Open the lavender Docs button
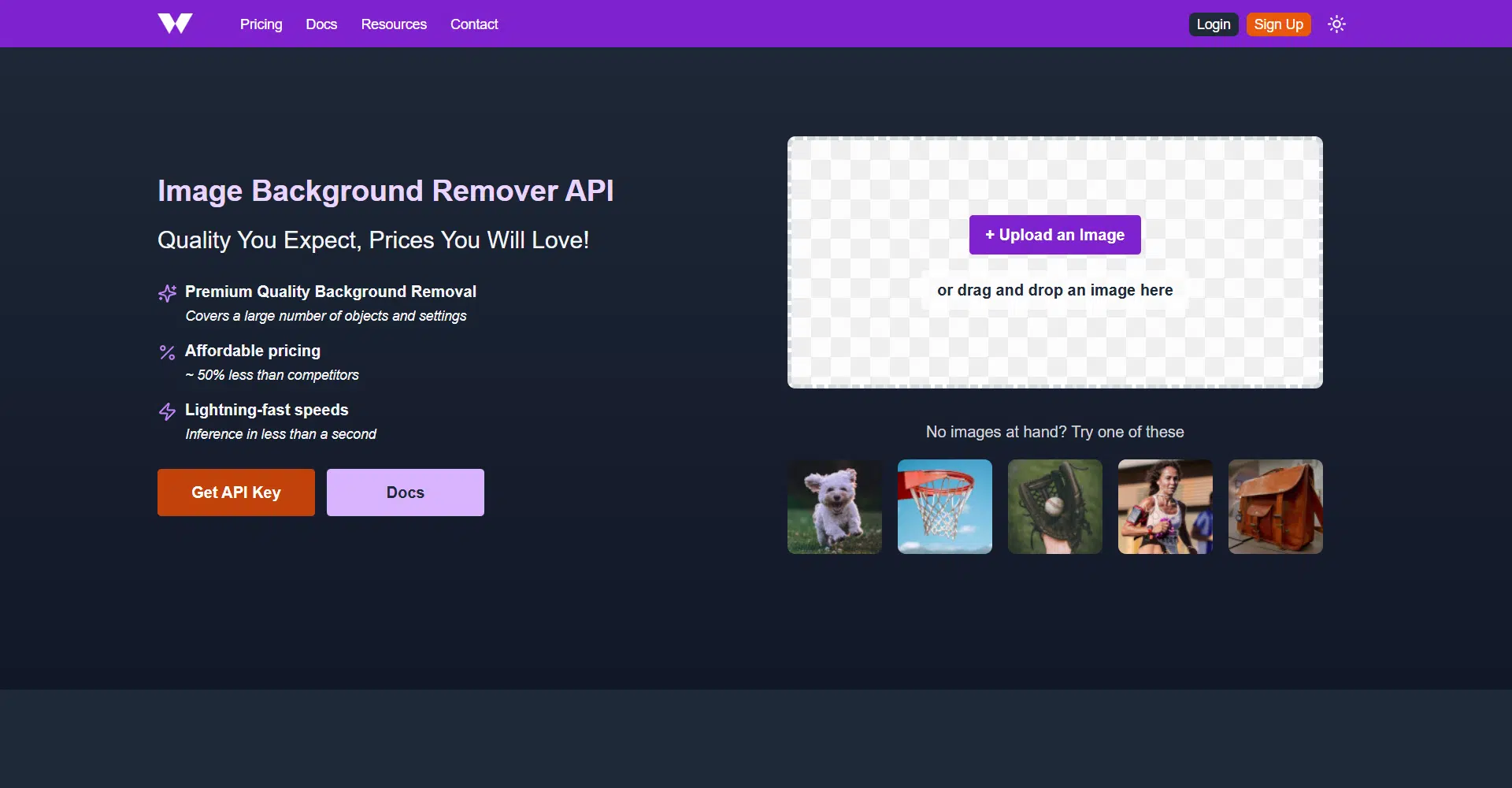The width and height of the screenshot is (1512, 788). point(406,492)
